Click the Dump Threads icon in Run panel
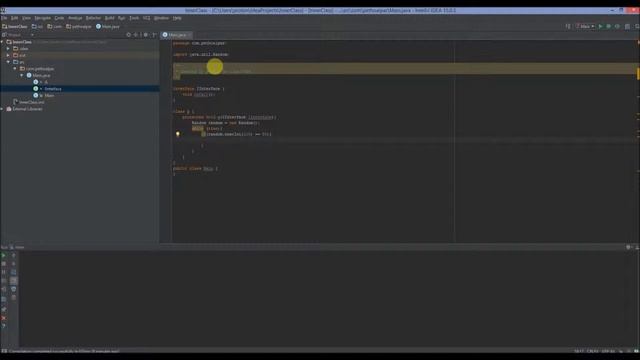The image size is (640, 360). [x=4, y=281]
